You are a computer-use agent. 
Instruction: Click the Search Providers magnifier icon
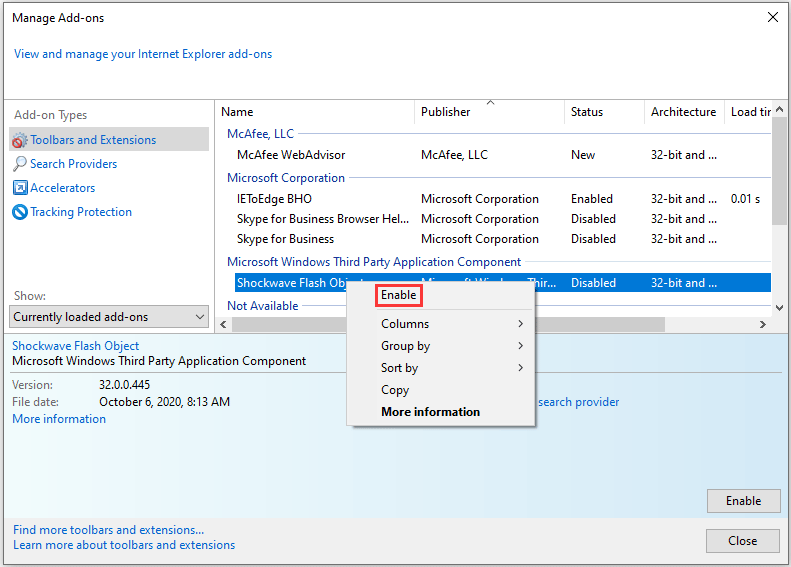pos(20,164)
